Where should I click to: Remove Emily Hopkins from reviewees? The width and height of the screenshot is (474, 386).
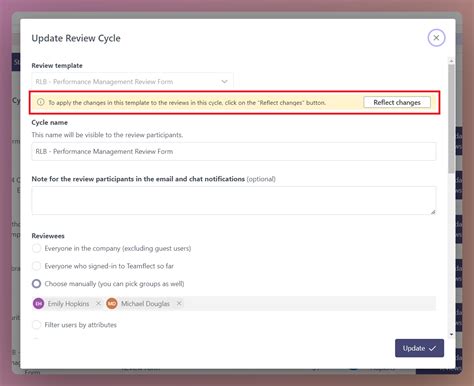click(98, 303)
